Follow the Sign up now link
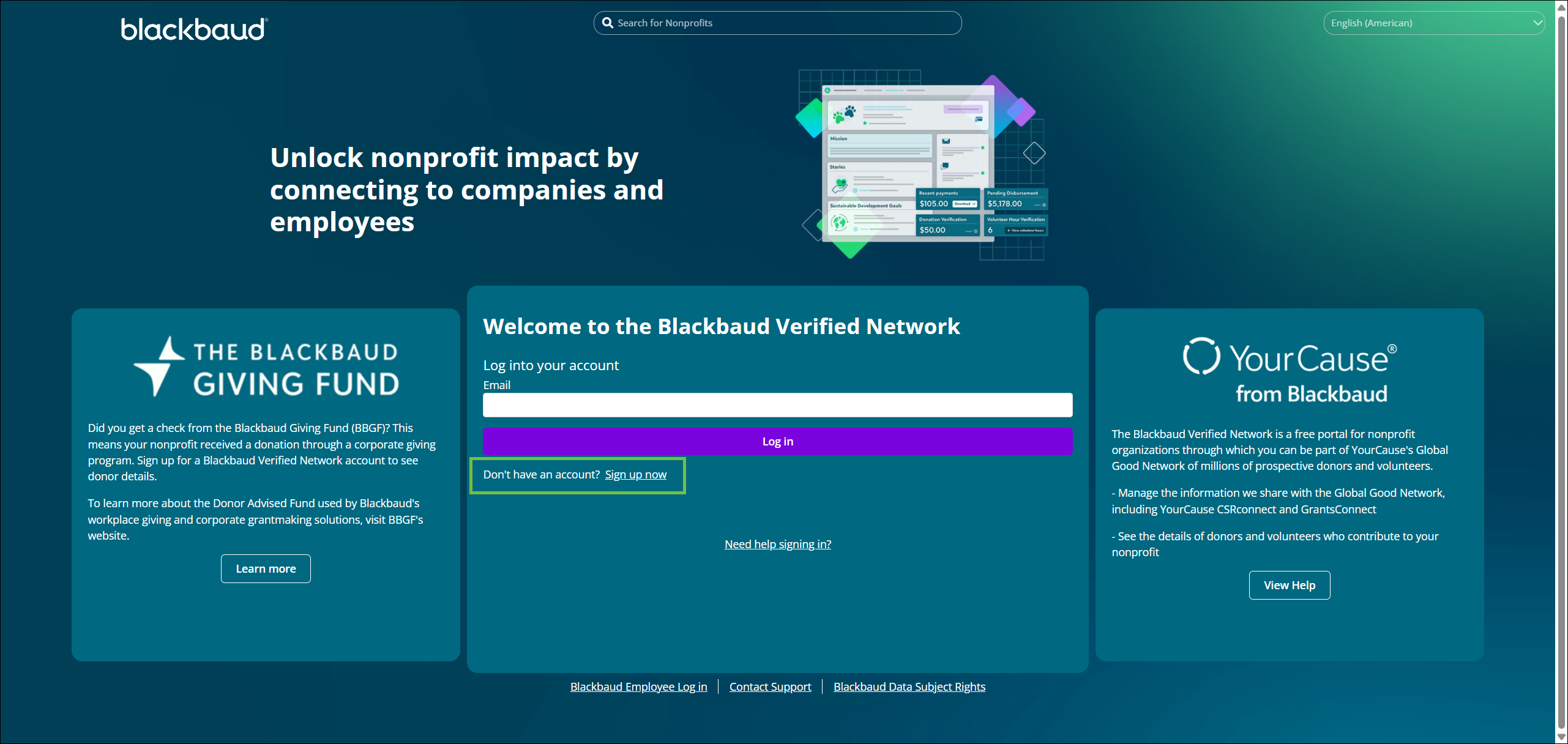1568x744 pixels. (635, 475)
